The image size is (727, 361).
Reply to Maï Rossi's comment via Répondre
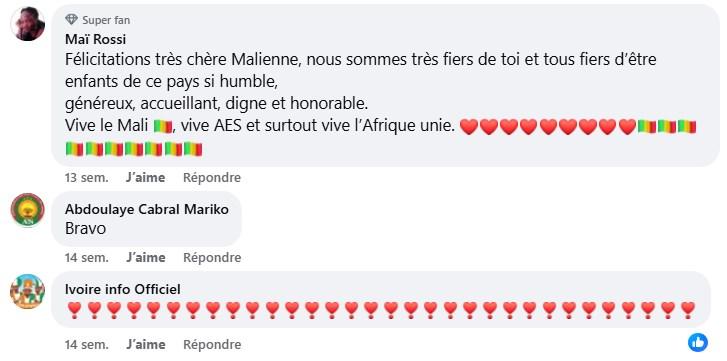coord(212,177)
